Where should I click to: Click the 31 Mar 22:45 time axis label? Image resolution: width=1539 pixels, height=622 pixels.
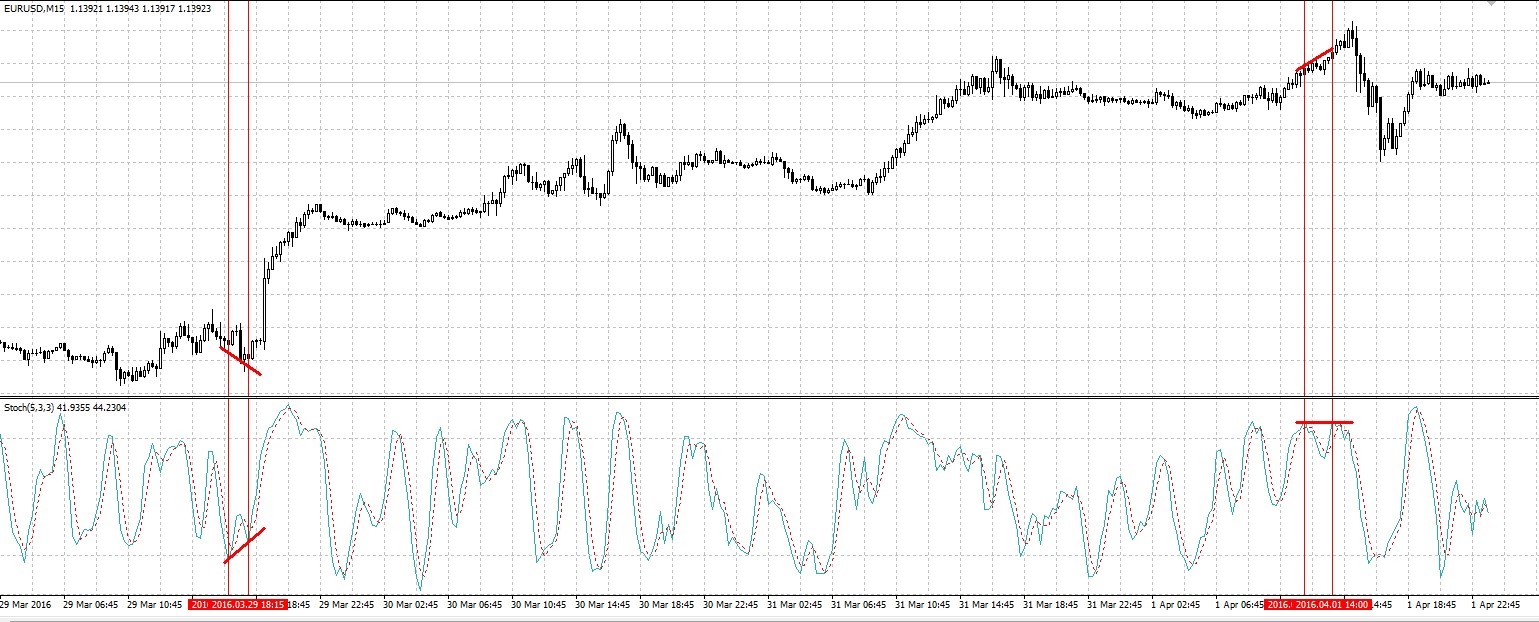(x=1115, y=605)
